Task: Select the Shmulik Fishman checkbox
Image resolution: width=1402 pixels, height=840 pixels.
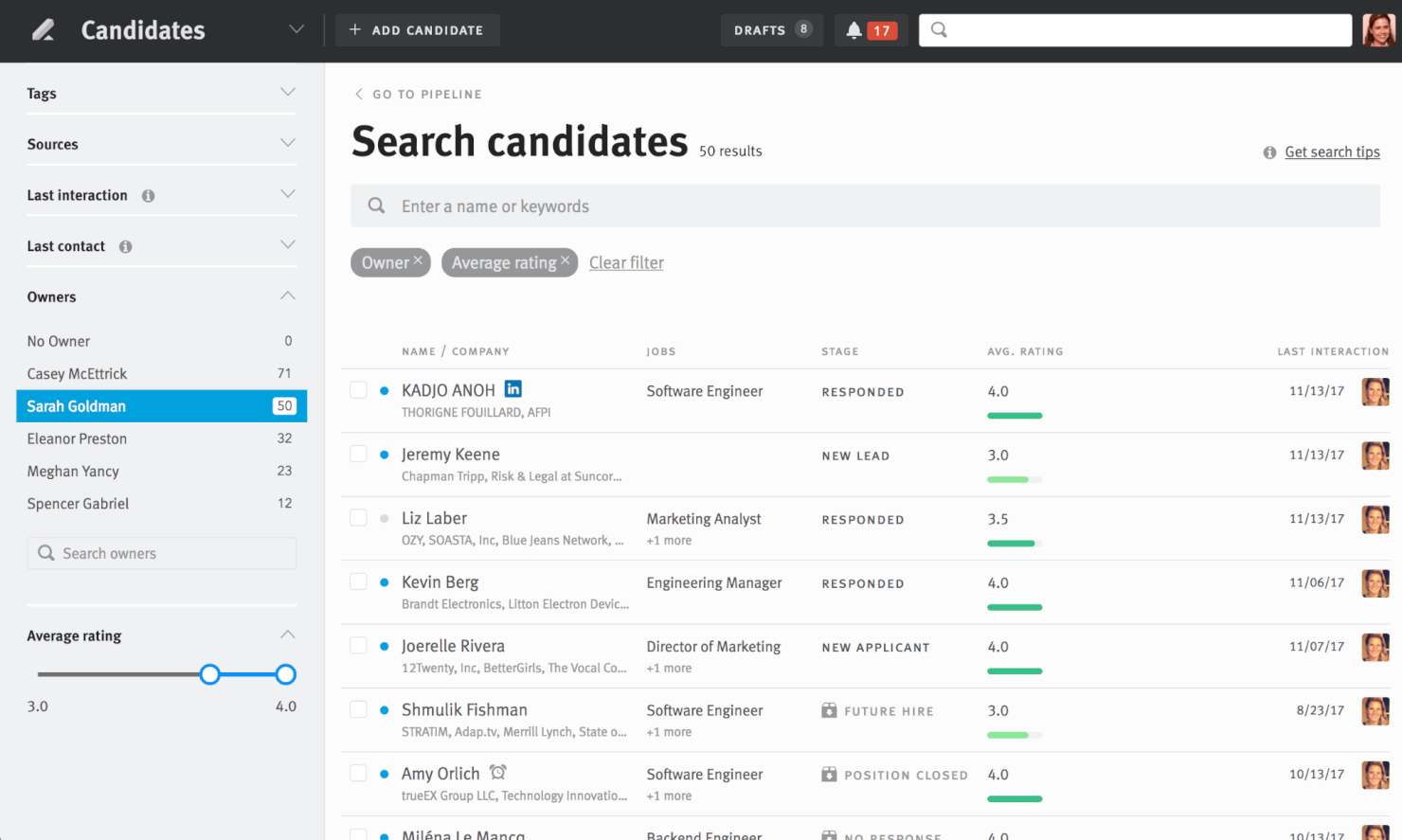Action: [358, 709]
